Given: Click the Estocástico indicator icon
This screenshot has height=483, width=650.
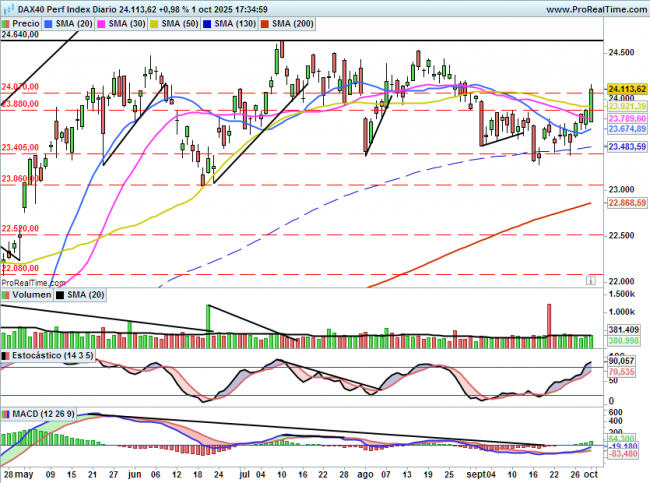Looking at the screenshot, I should [x=7, y=355].
